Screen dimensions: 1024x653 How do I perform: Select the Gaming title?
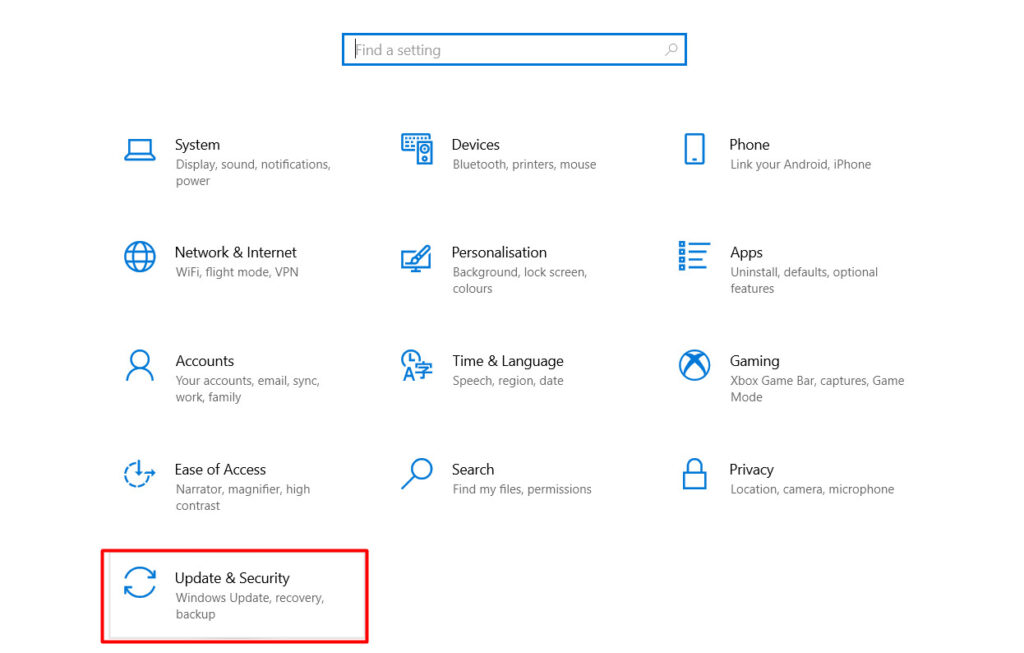click(x=754, y=362)
